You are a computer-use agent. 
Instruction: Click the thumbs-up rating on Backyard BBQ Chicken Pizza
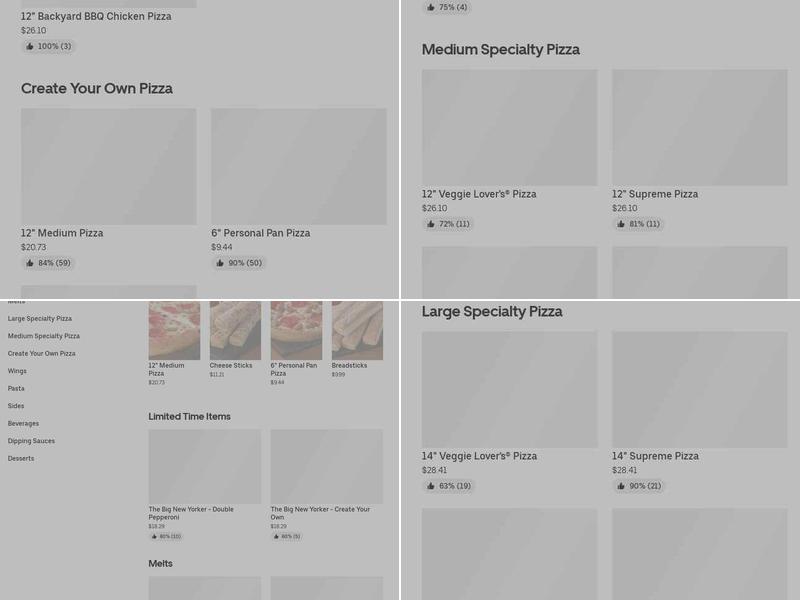47,46
